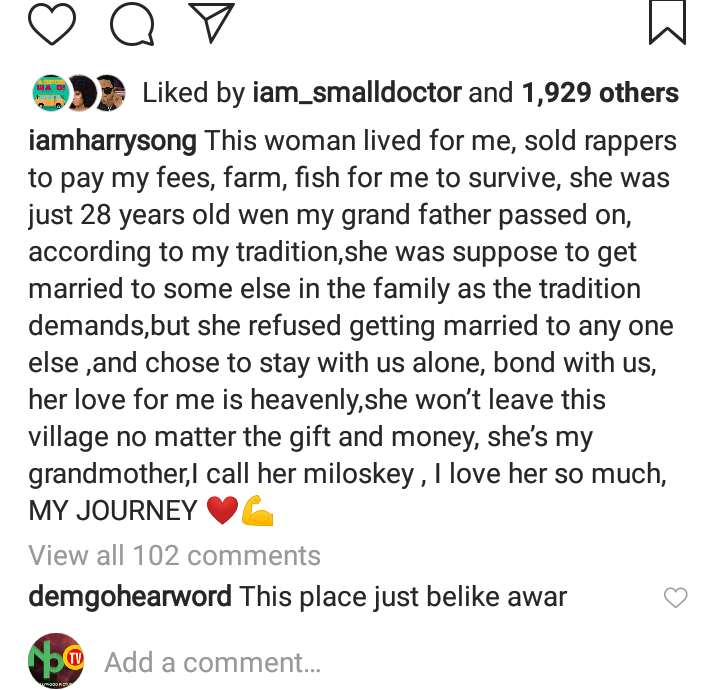720x690 pixels.
Task: Tap View all 102 comments
Action: pos(175,555)
